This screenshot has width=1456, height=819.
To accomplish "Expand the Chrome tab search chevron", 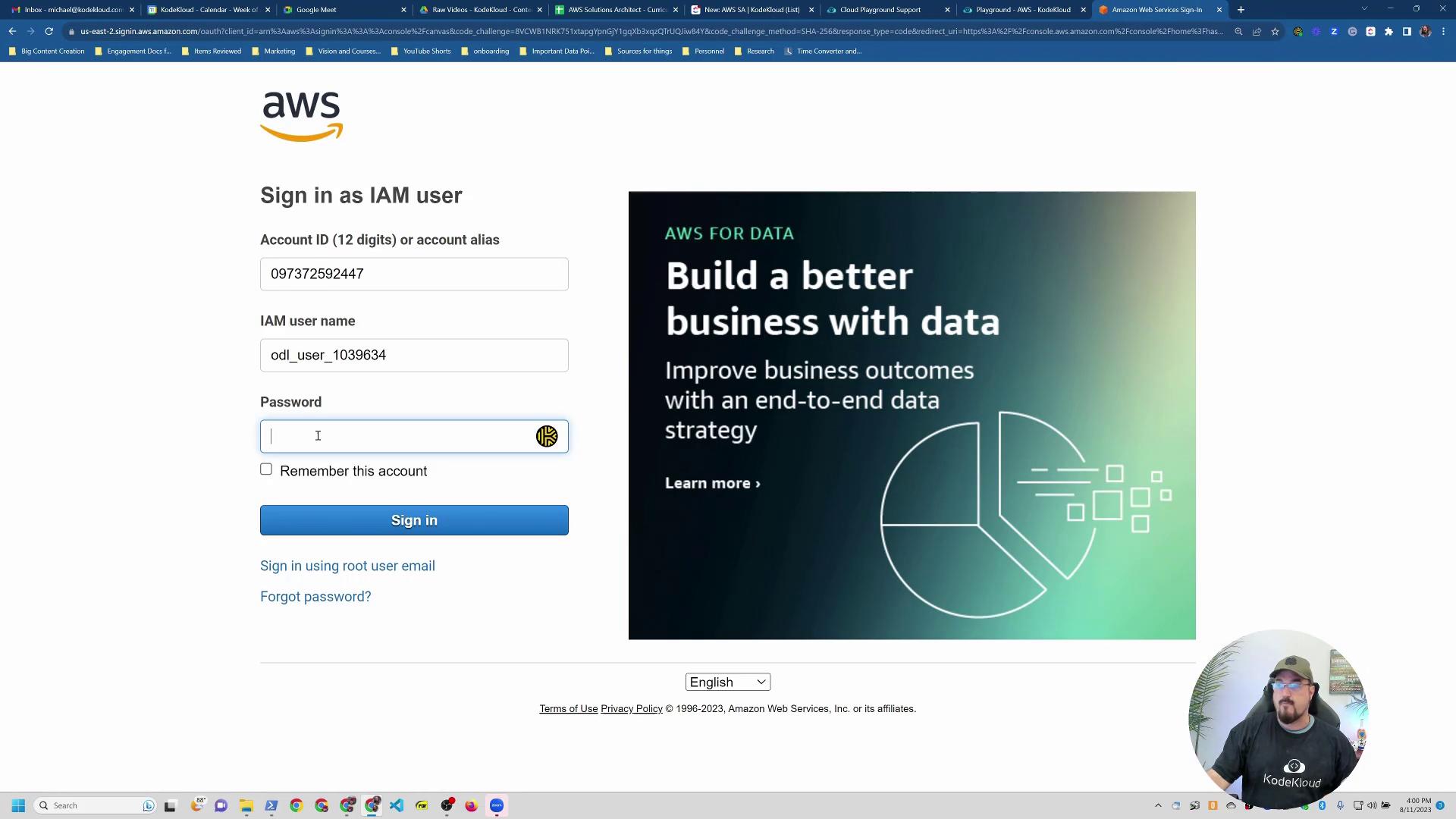I will point(1364,9).
